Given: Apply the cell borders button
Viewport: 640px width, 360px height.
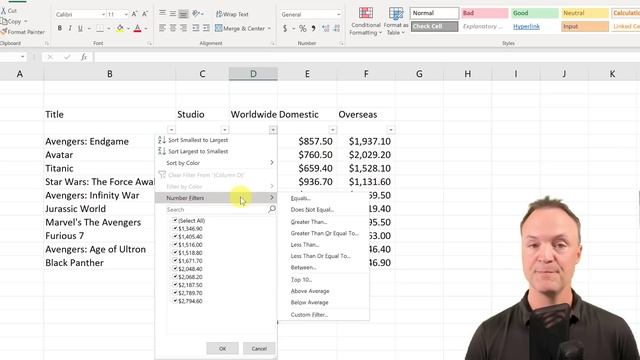Looking at the screenshot, I should pos(100,28).
